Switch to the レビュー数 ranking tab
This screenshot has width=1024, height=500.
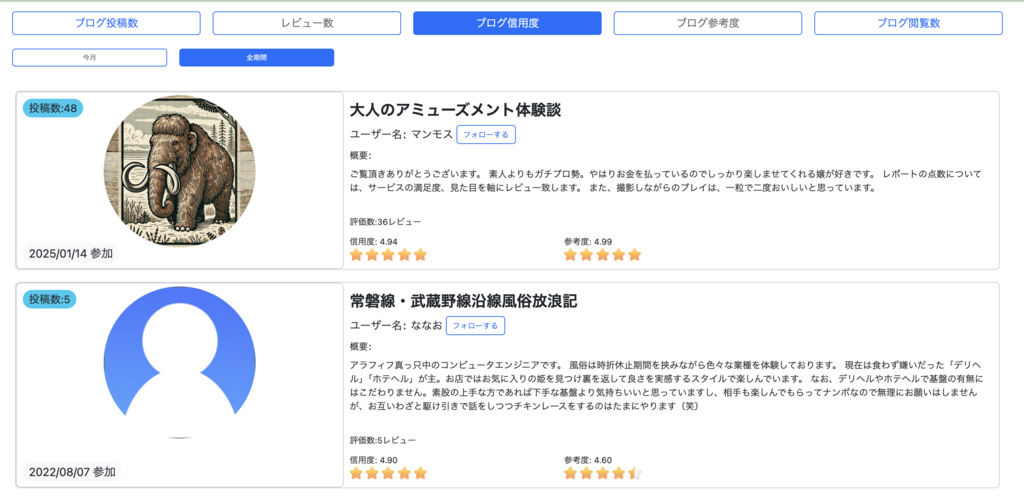(x=306, y=23)
